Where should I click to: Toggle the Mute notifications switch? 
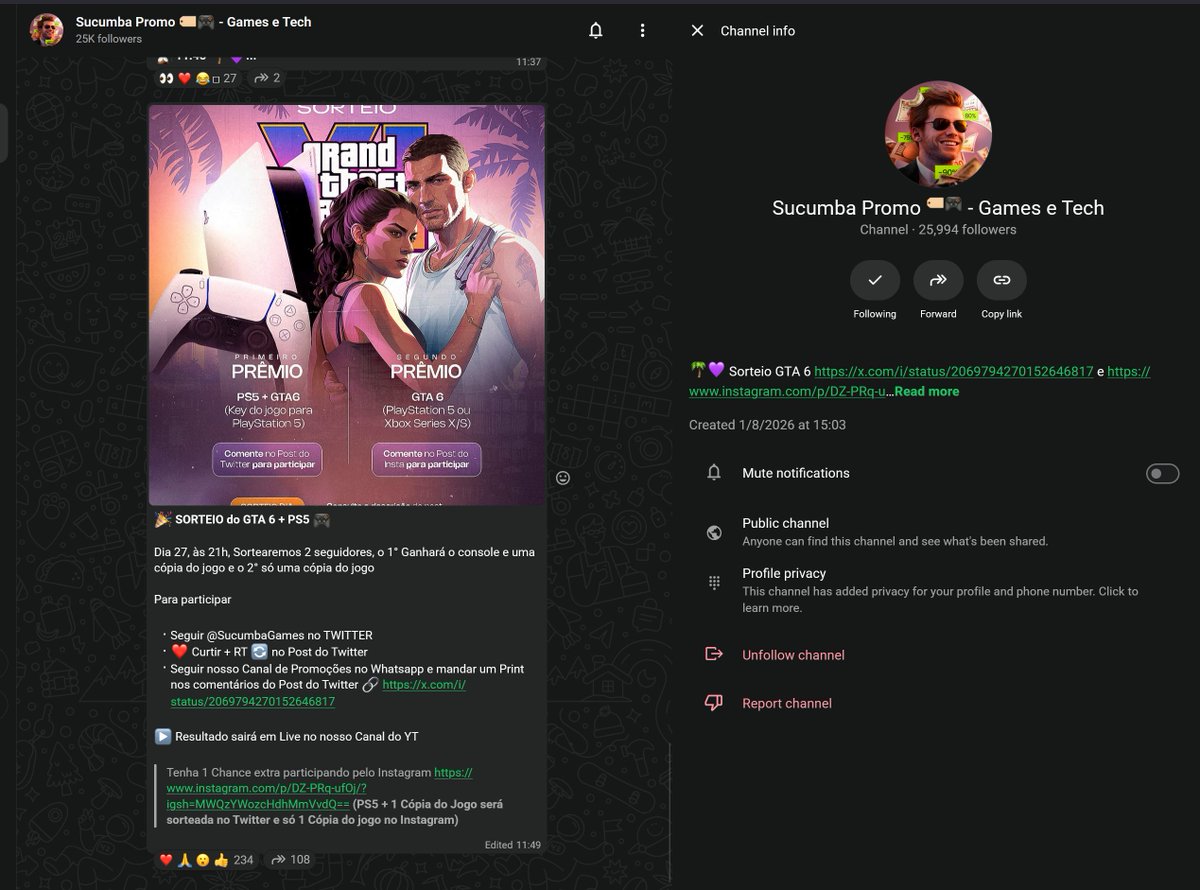[x=1162, y=474]
